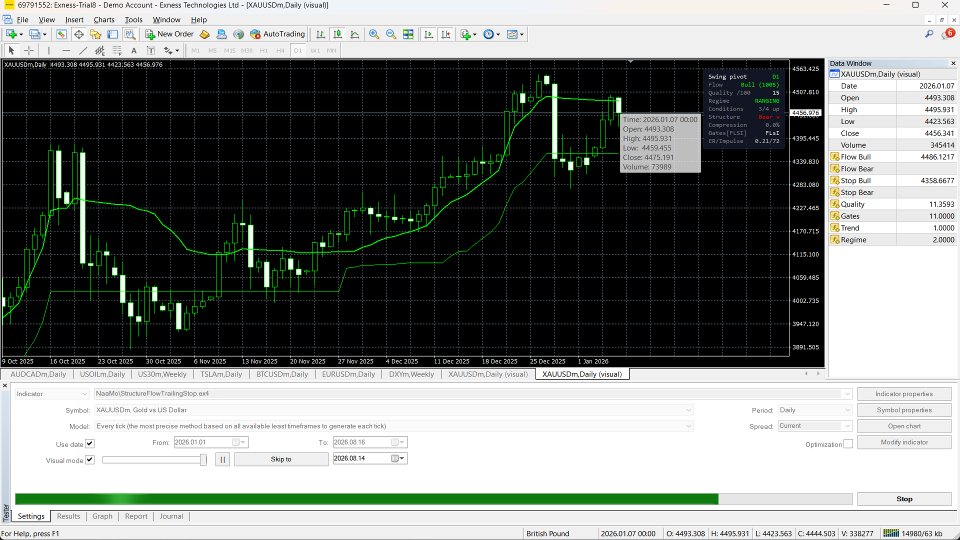Open the Spread dropdown
The height and width of the screenshot is (540, 960).
847,426
